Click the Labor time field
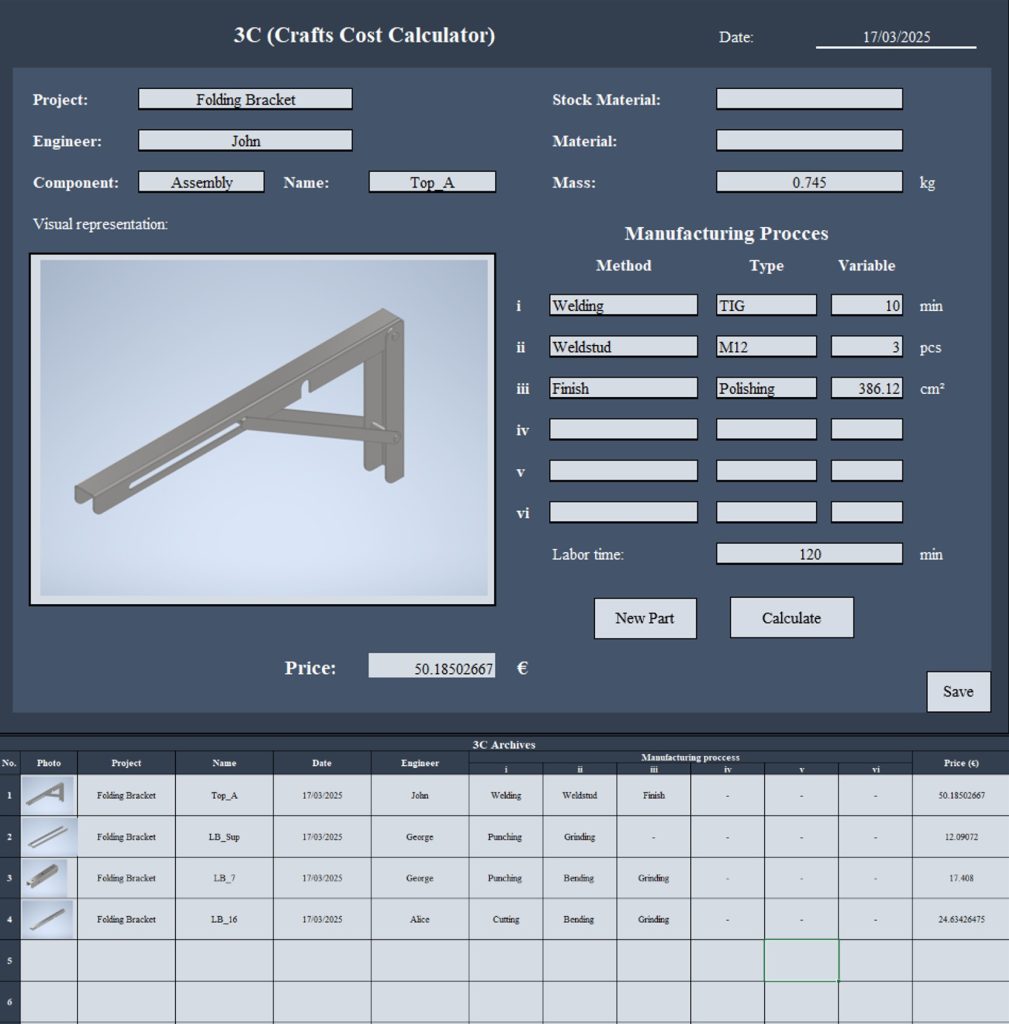 809,554
